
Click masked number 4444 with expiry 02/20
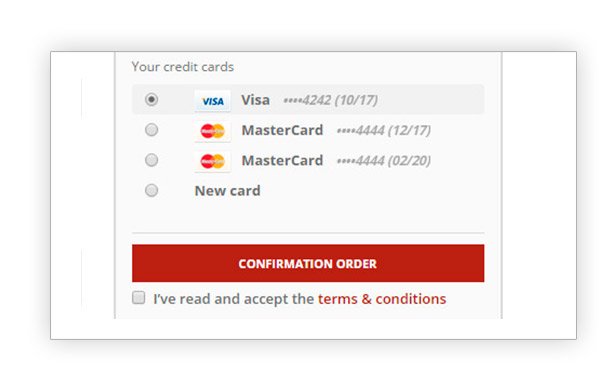point(384,161)
